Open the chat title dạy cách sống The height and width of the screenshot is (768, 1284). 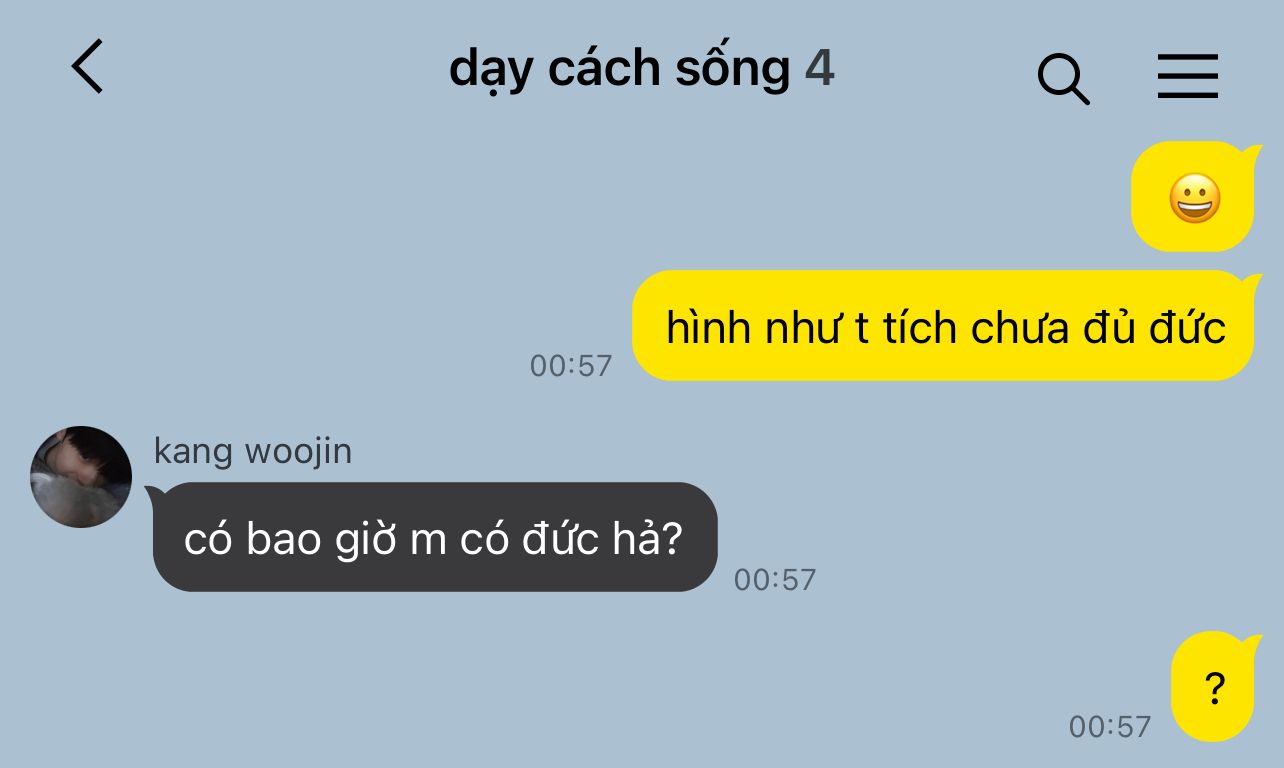click(620, 70)
